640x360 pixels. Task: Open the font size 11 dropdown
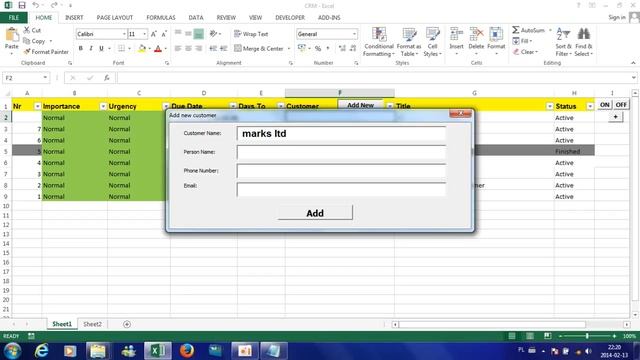coord(144,34)
